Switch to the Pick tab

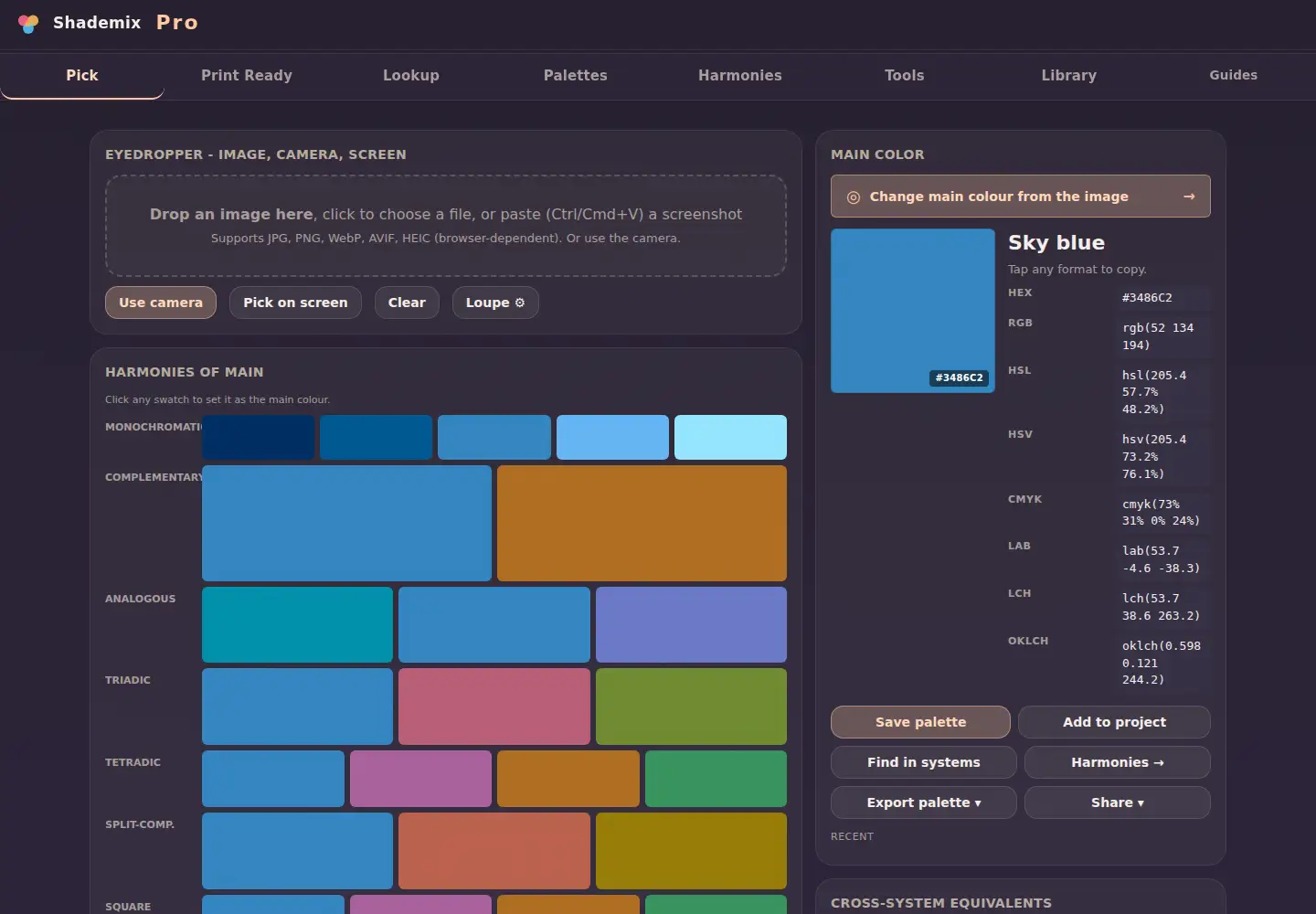[x=82, y=75]
